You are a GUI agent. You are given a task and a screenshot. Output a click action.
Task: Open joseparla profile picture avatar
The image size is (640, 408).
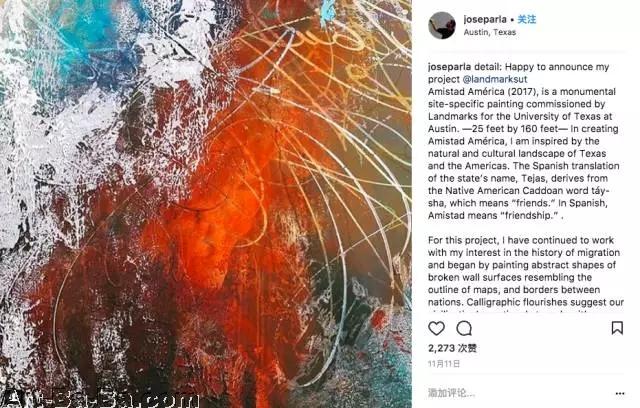pyautogui.click(x=442, y=25)
